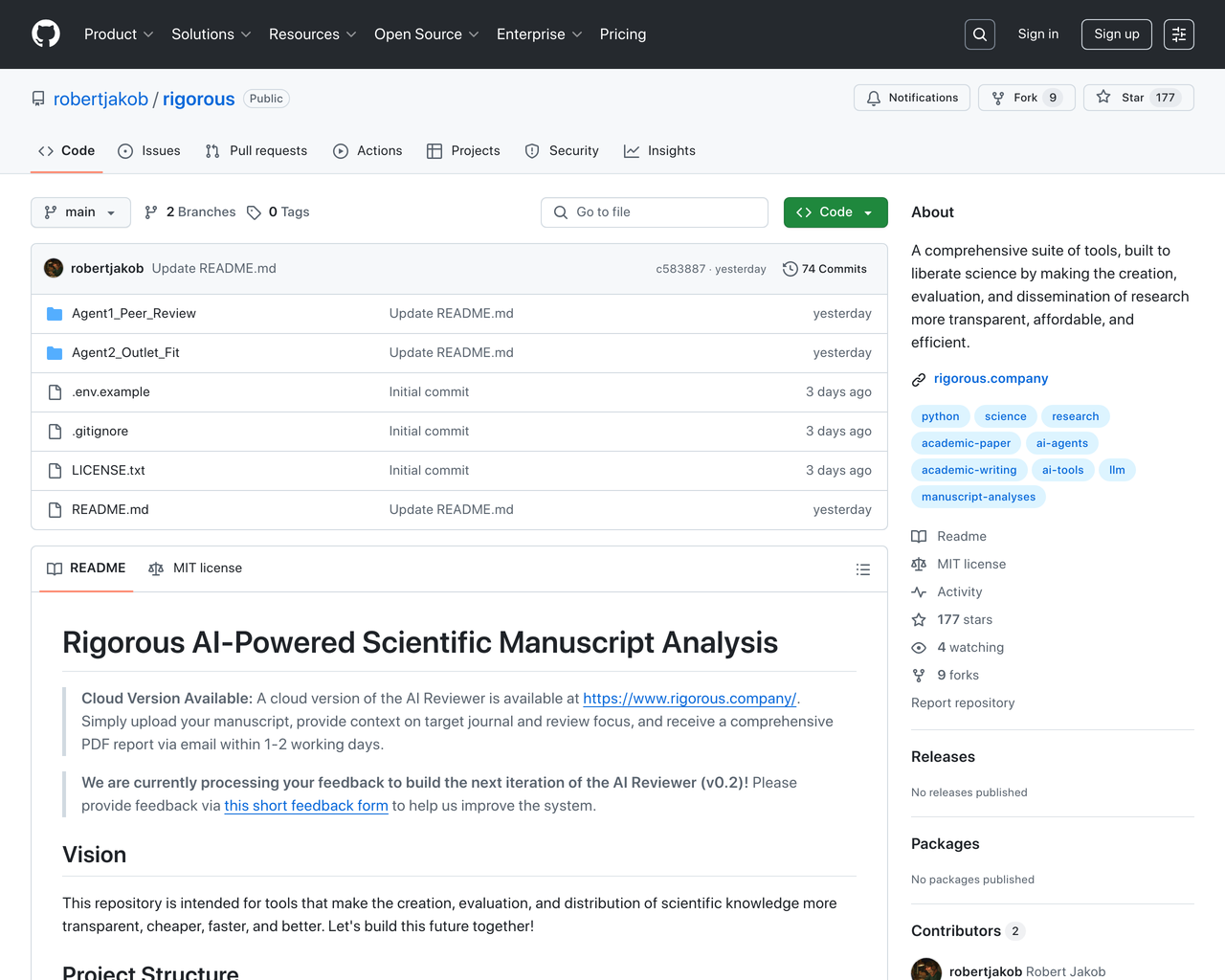Click the Go to file search field

click(655, 212)
